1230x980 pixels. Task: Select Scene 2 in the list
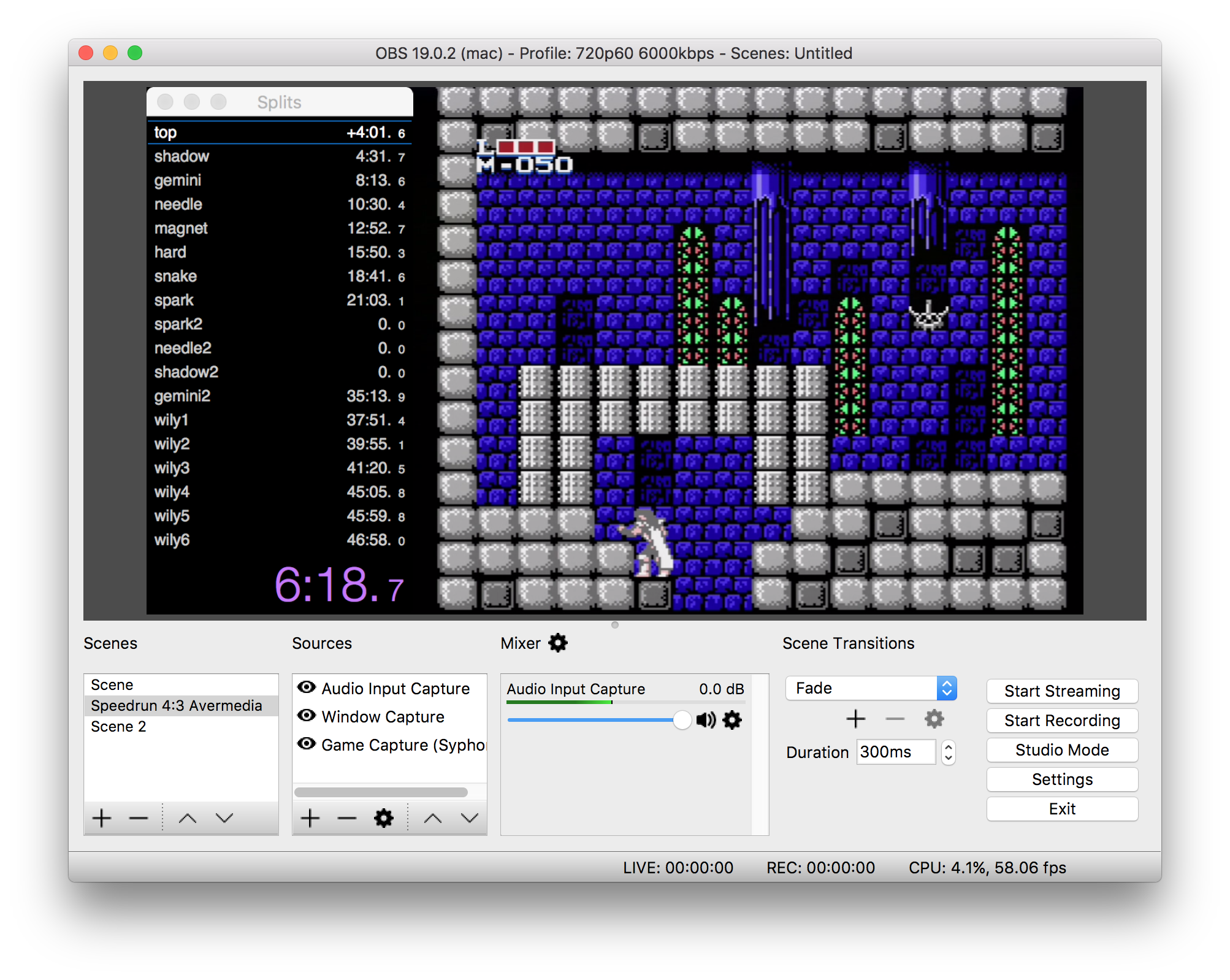[181, 726]
